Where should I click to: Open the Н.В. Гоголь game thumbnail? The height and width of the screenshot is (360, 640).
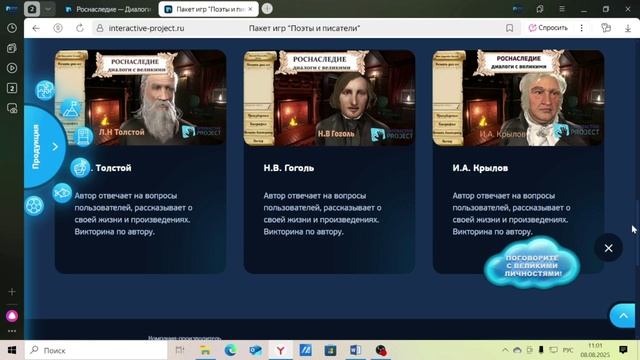pyautogui.click(x=329, y=98)
